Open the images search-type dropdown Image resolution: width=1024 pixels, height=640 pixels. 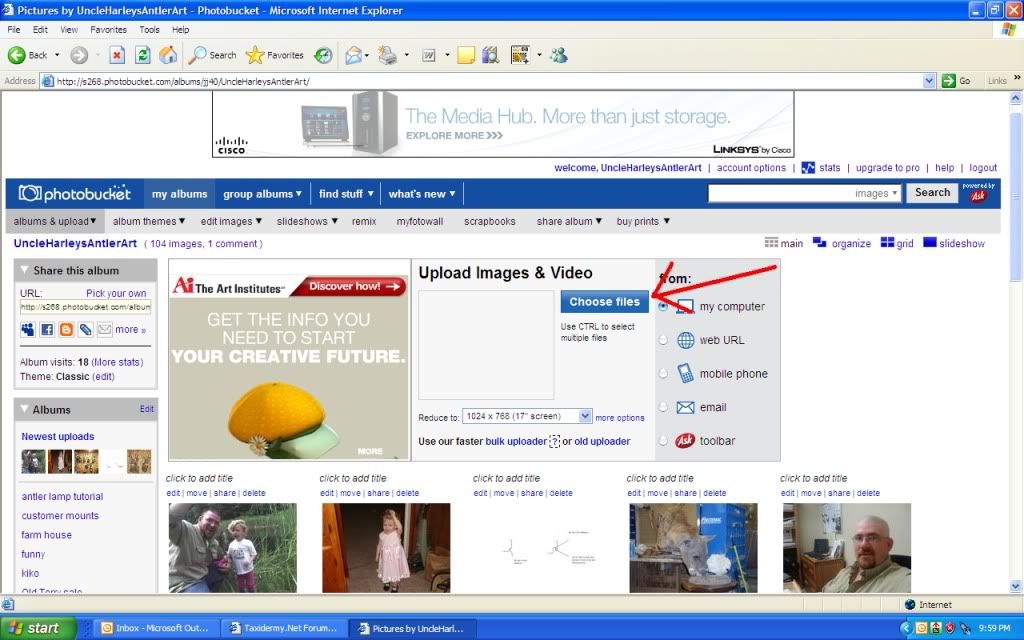coord(876,193)
